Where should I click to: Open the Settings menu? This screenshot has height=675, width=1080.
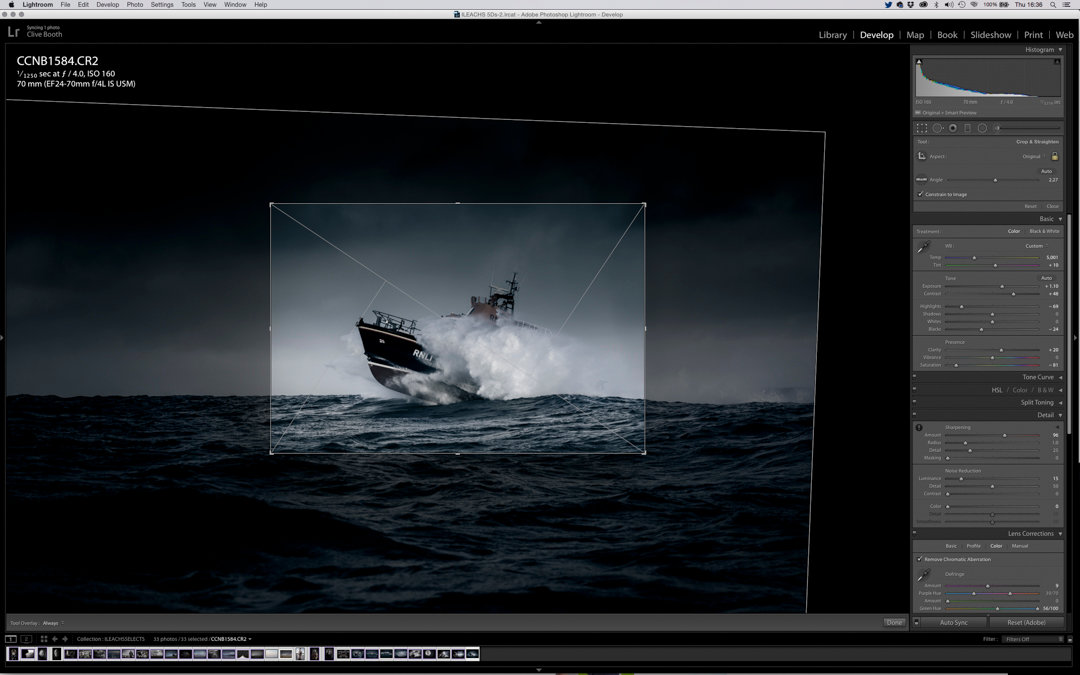pos(162,4)
